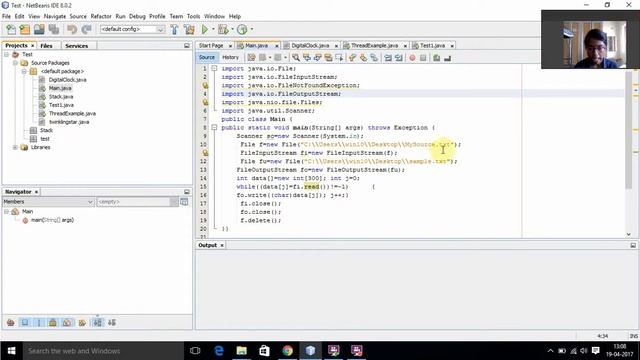
Task: Switch to the Files tab
Action: [x=47, y=46]
